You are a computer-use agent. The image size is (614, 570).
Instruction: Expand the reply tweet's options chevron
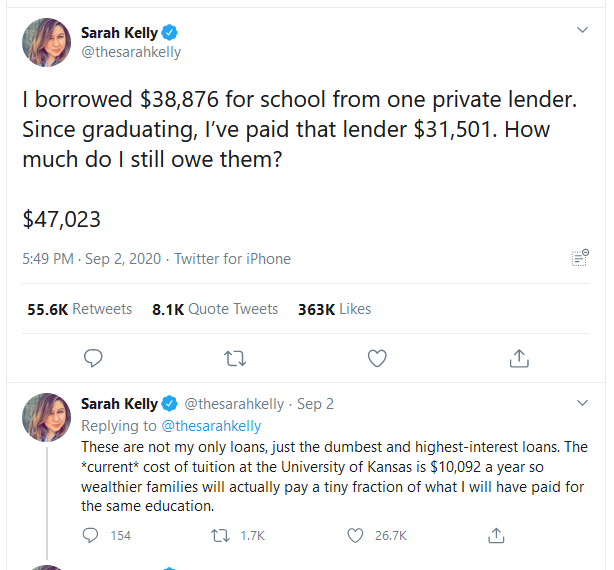click(x=583, y=403)
